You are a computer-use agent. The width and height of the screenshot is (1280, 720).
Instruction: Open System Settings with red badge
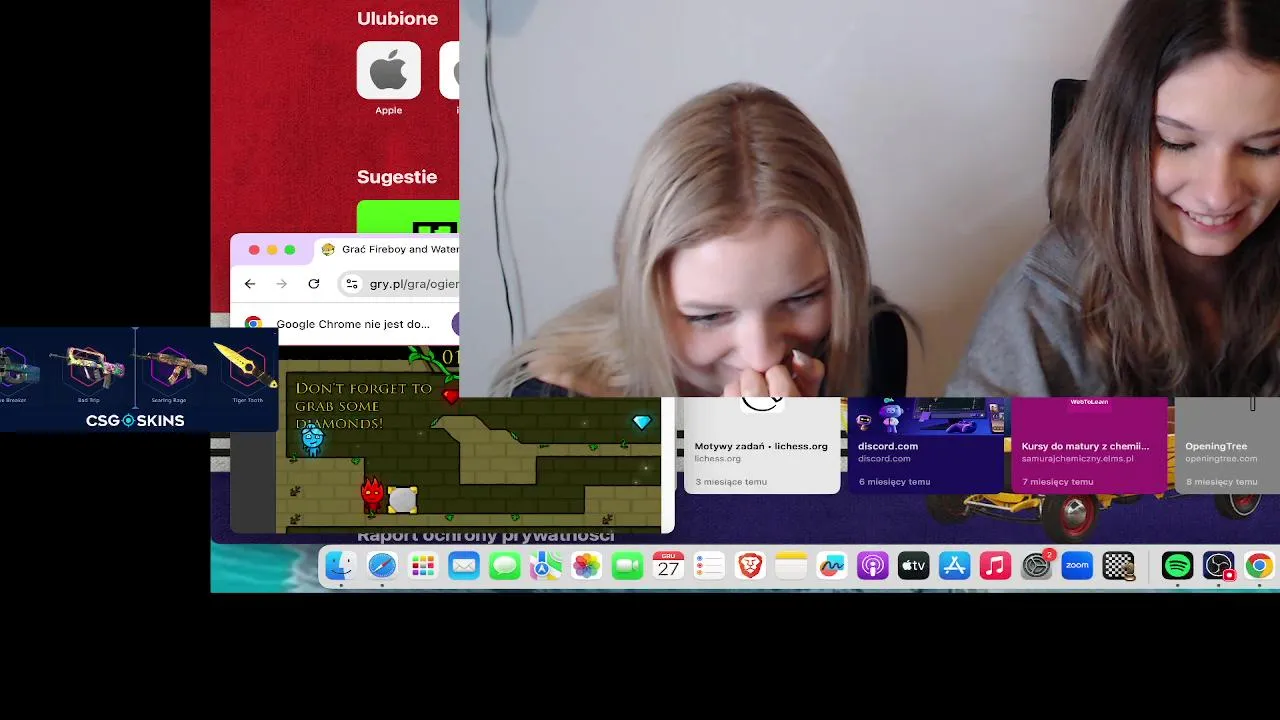pos(1037,567)
